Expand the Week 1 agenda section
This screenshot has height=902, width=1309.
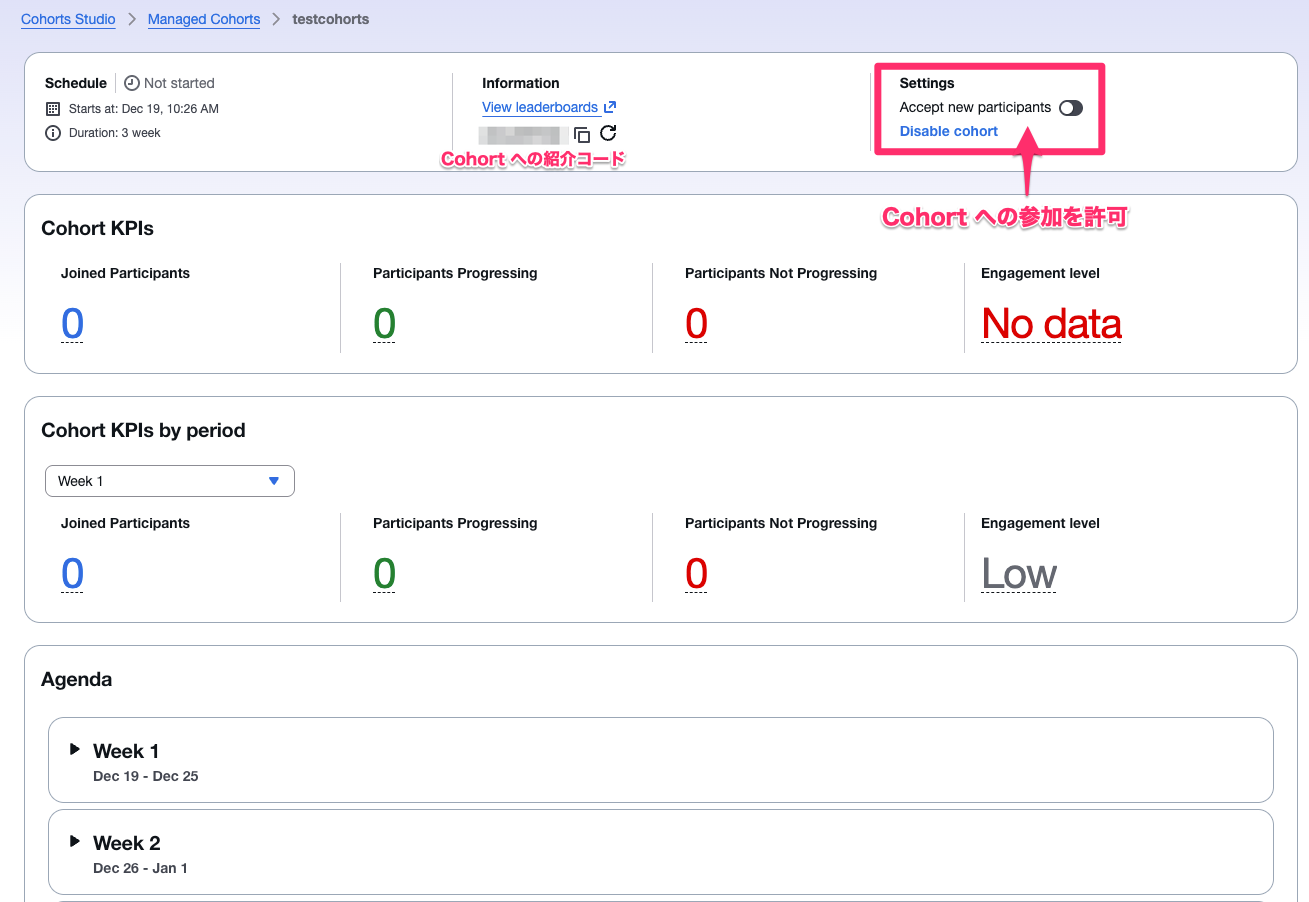point(75,749)
